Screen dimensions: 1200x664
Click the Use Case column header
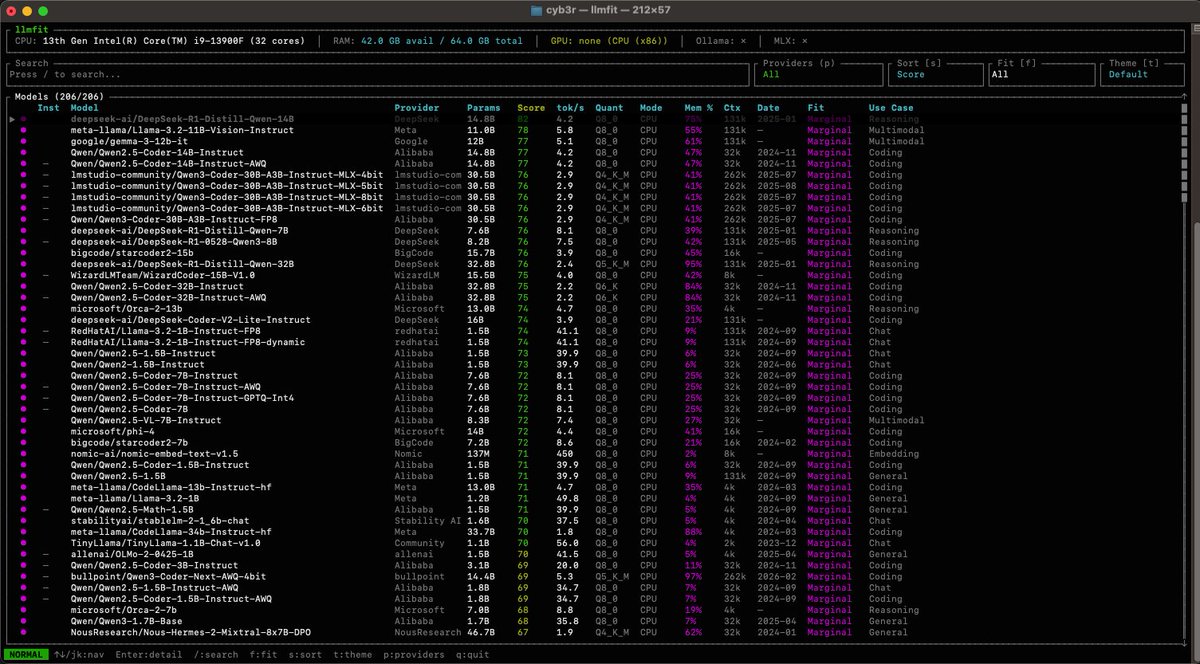click(891, 108)
